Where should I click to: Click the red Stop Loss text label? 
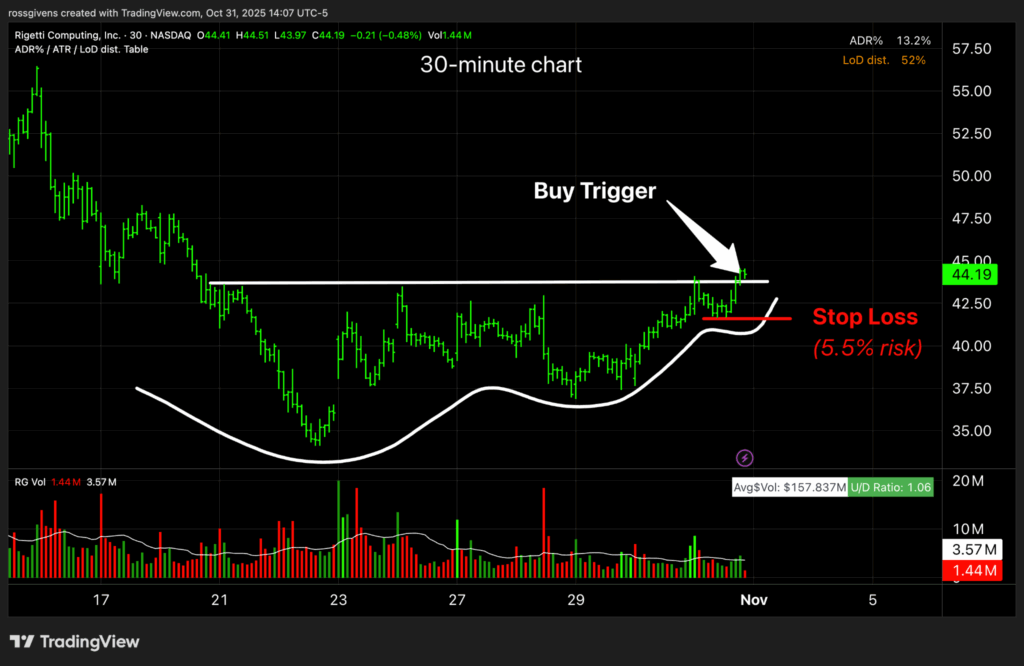tap(864, 317)
